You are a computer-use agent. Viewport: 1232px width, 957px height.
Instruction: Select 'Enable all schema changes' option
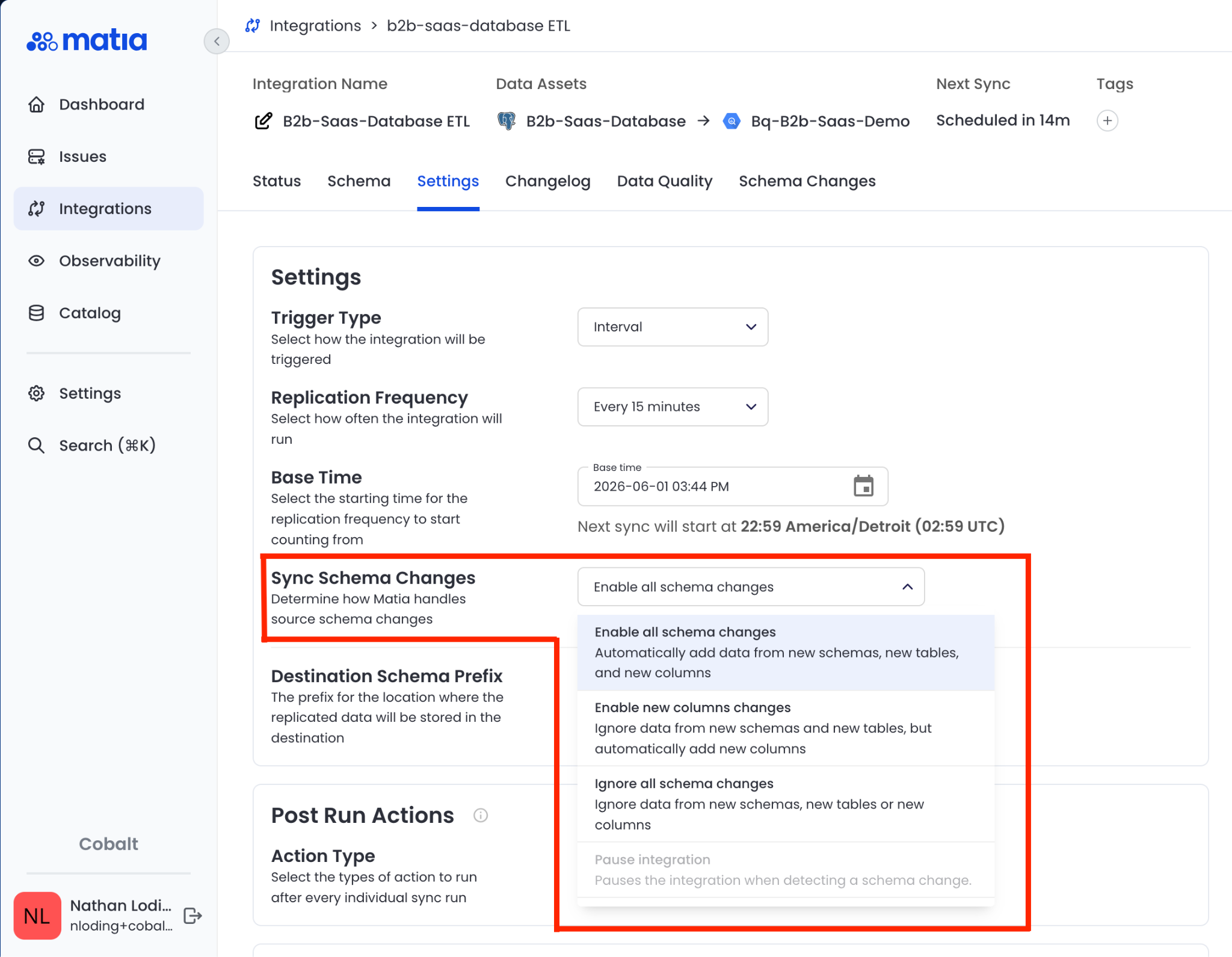786,653
